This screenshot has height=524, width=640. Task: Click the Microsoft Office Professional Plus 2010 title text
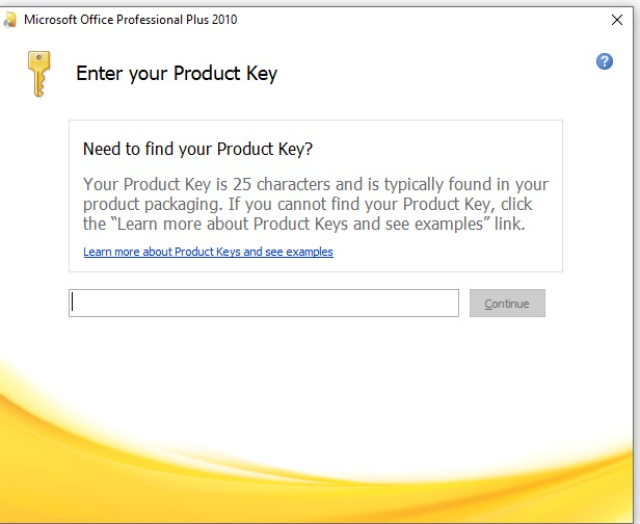pyautogui.click(x=131, y=20)
